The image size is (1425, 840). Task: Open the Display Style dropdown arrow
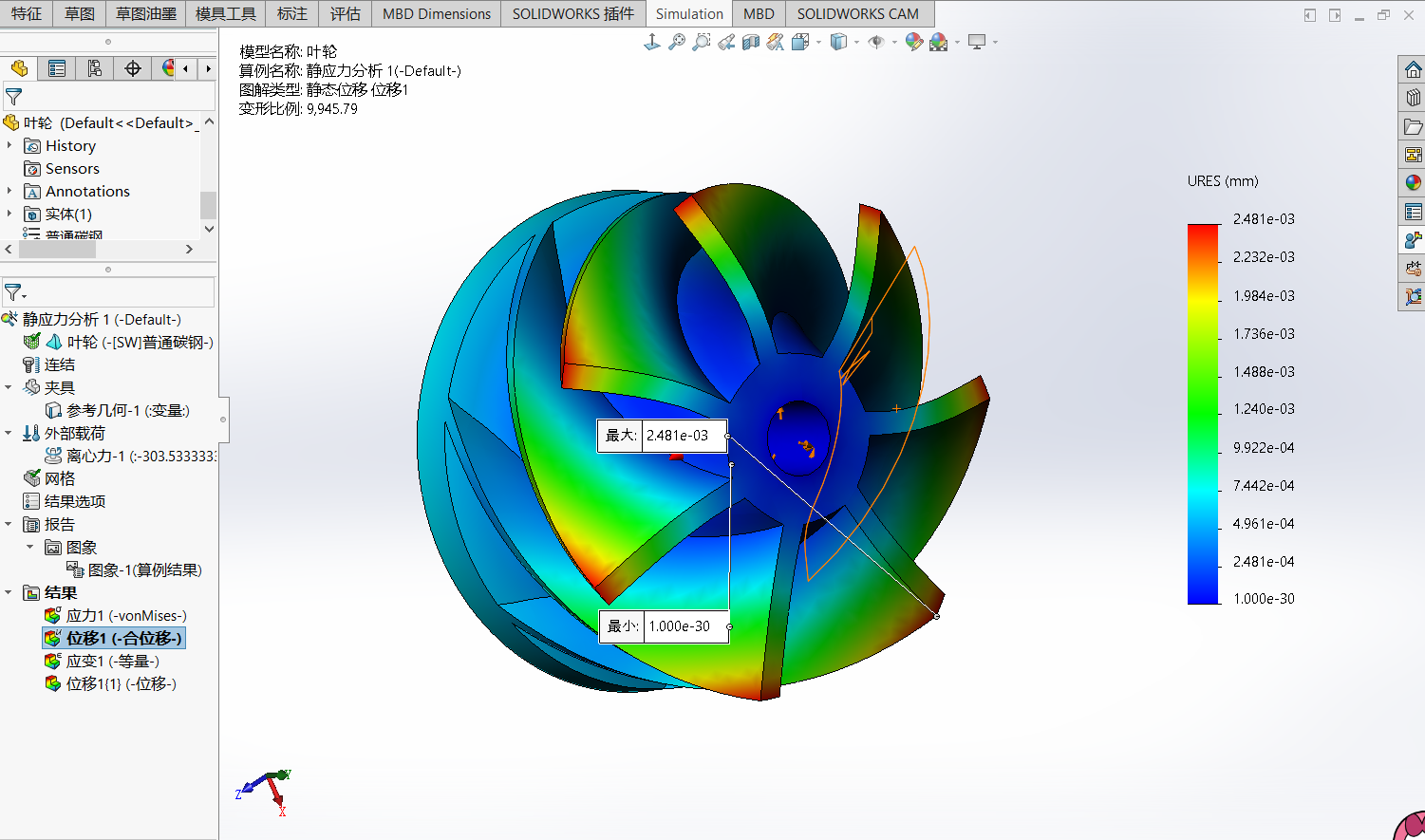click(856, 42)
